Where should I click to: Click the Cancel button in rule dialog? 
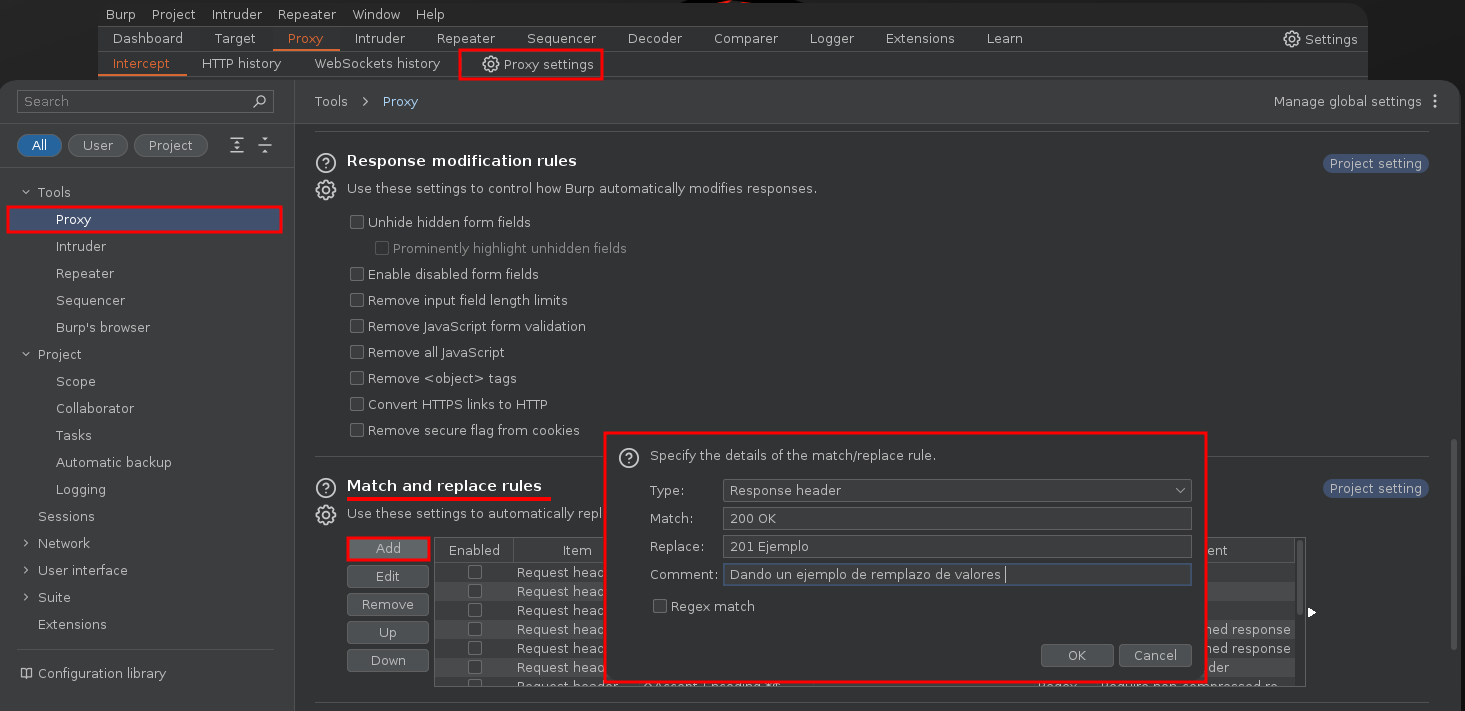click(1155, 655)
